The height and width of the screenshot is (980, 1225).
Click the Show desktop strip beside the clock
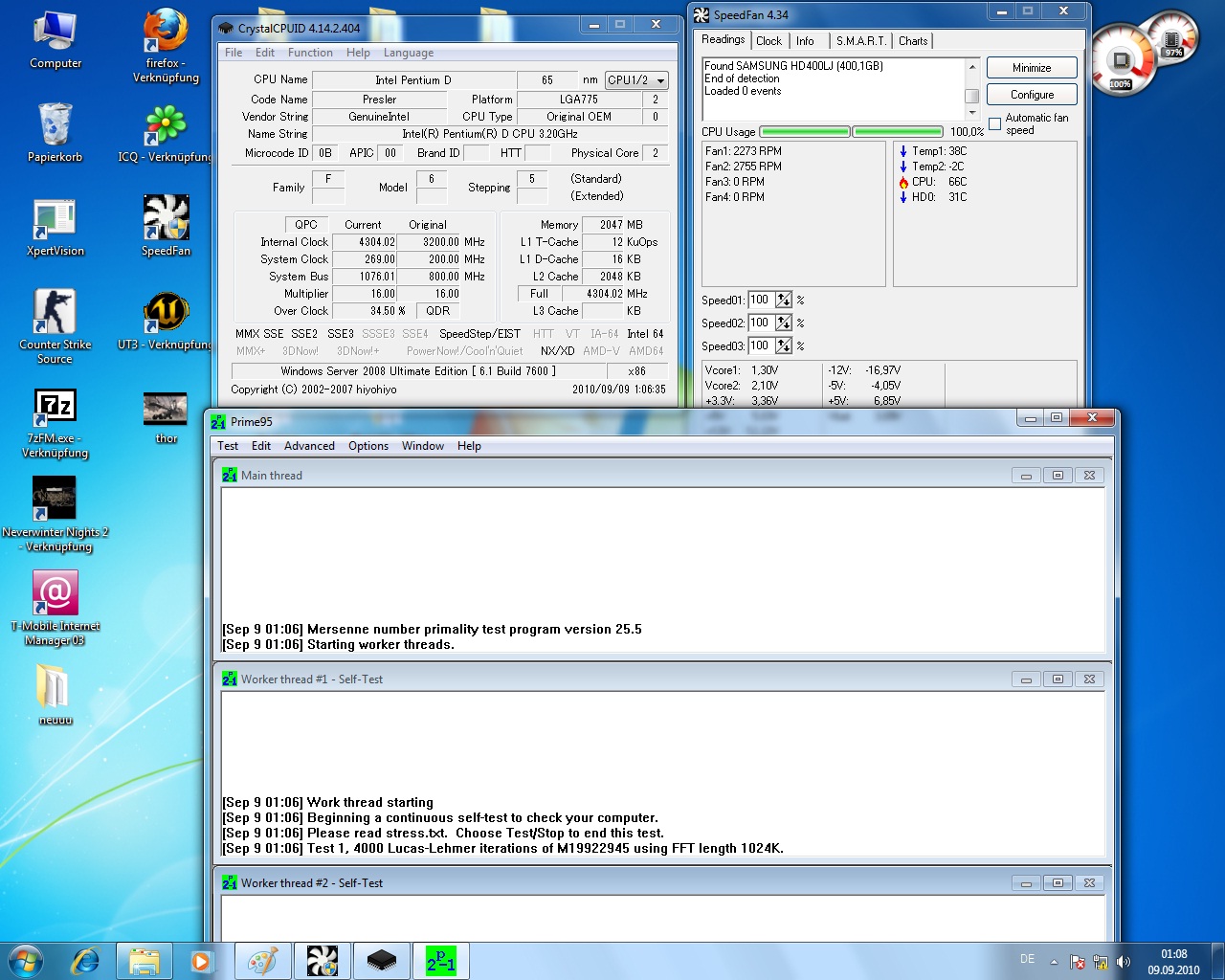tap(1217, 961)
